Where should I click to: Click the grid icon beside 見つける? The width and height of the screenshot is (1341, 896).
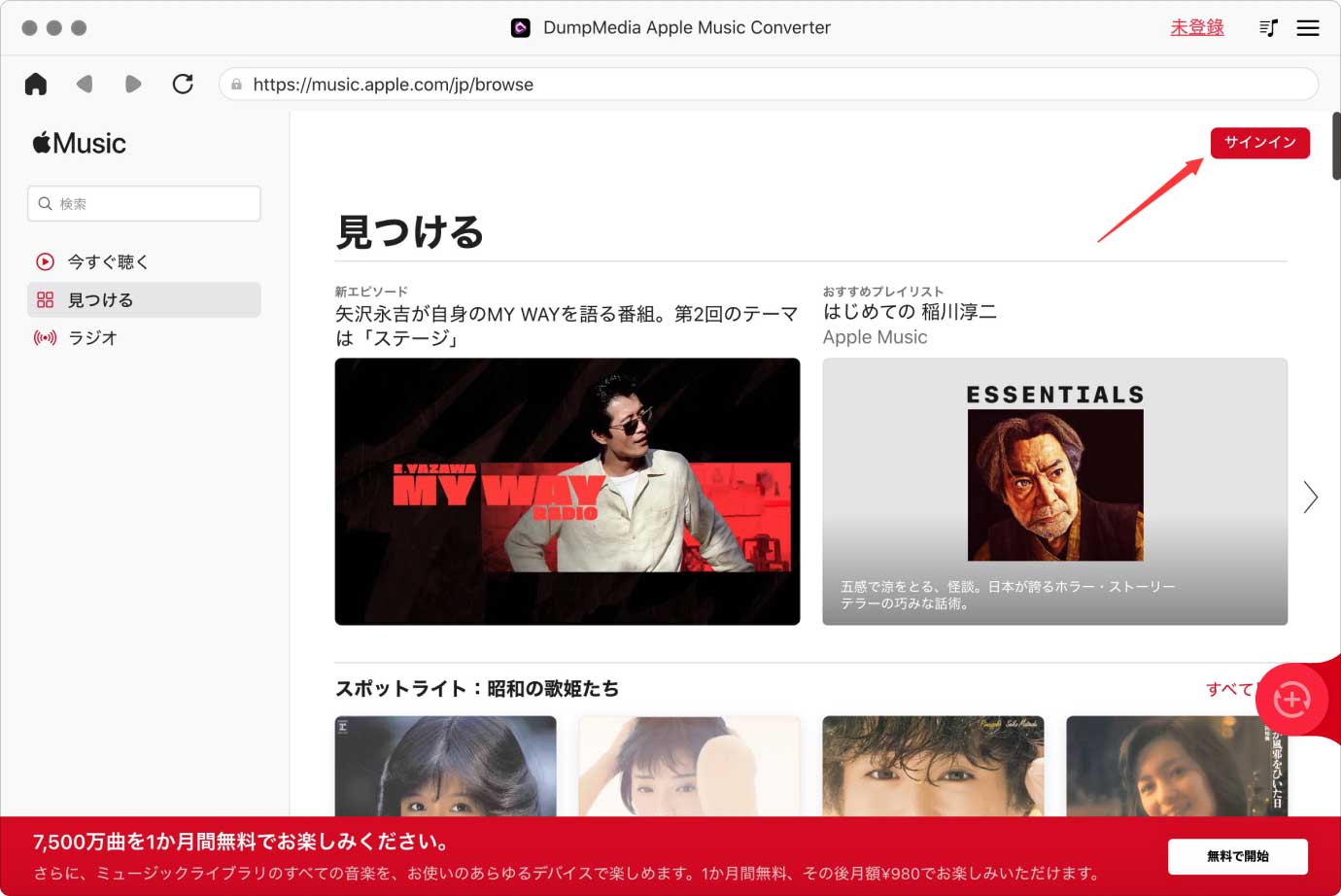point(45,299)
